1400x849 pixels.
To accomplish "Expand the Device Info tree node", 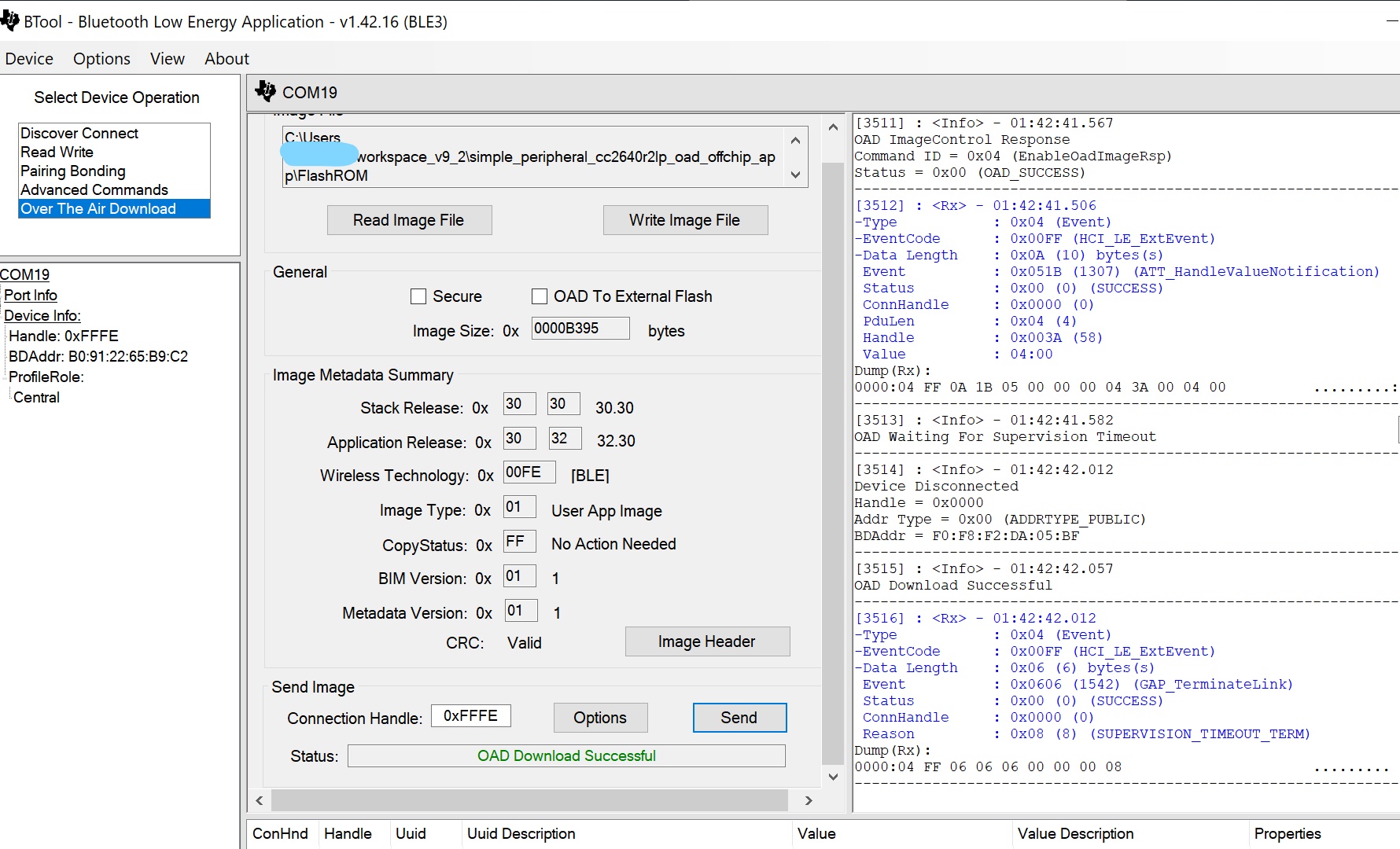I will 42,315.
